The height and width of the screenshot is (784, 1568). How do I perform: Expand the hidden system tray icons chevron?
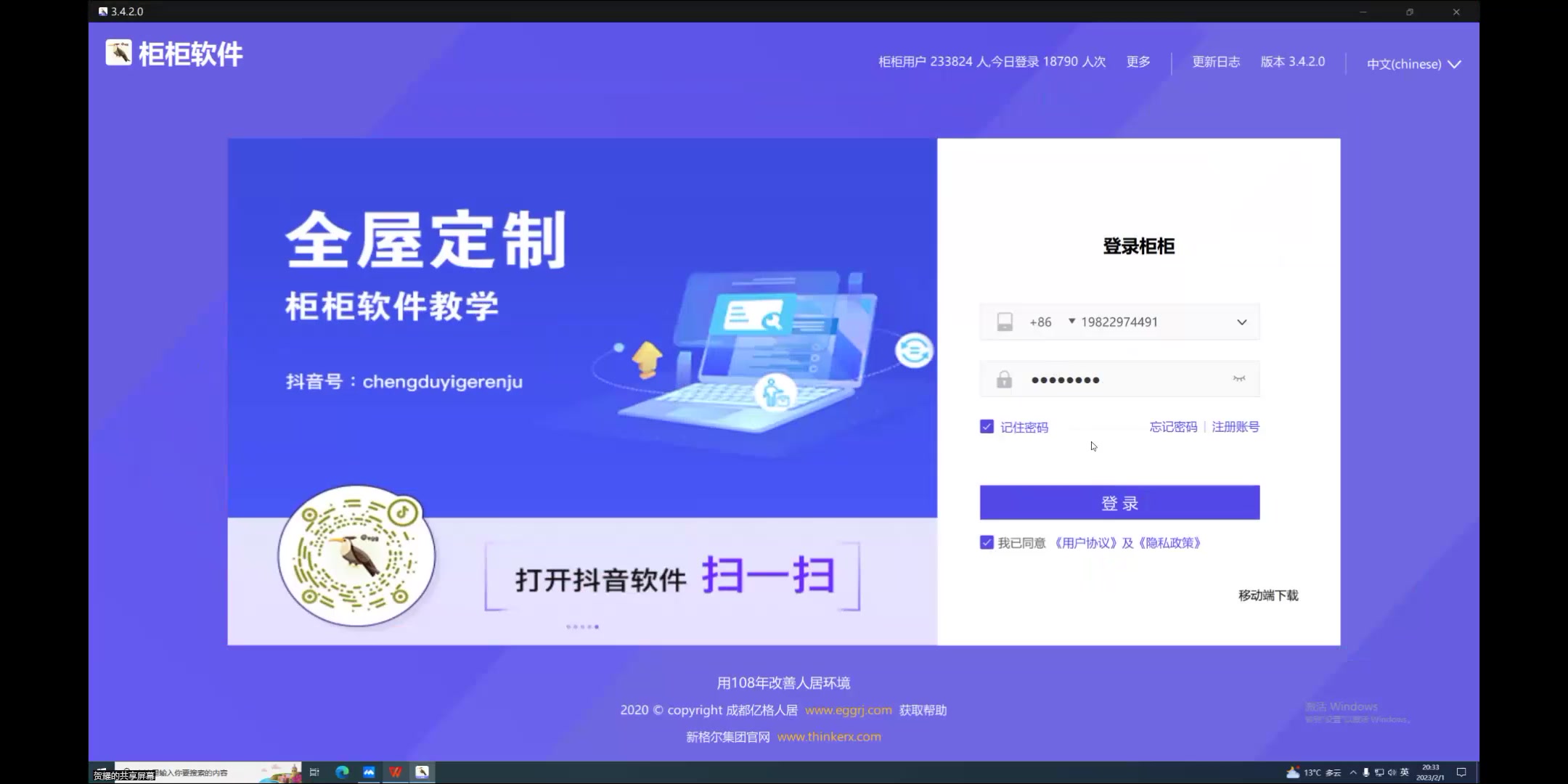pos(1353,772)
